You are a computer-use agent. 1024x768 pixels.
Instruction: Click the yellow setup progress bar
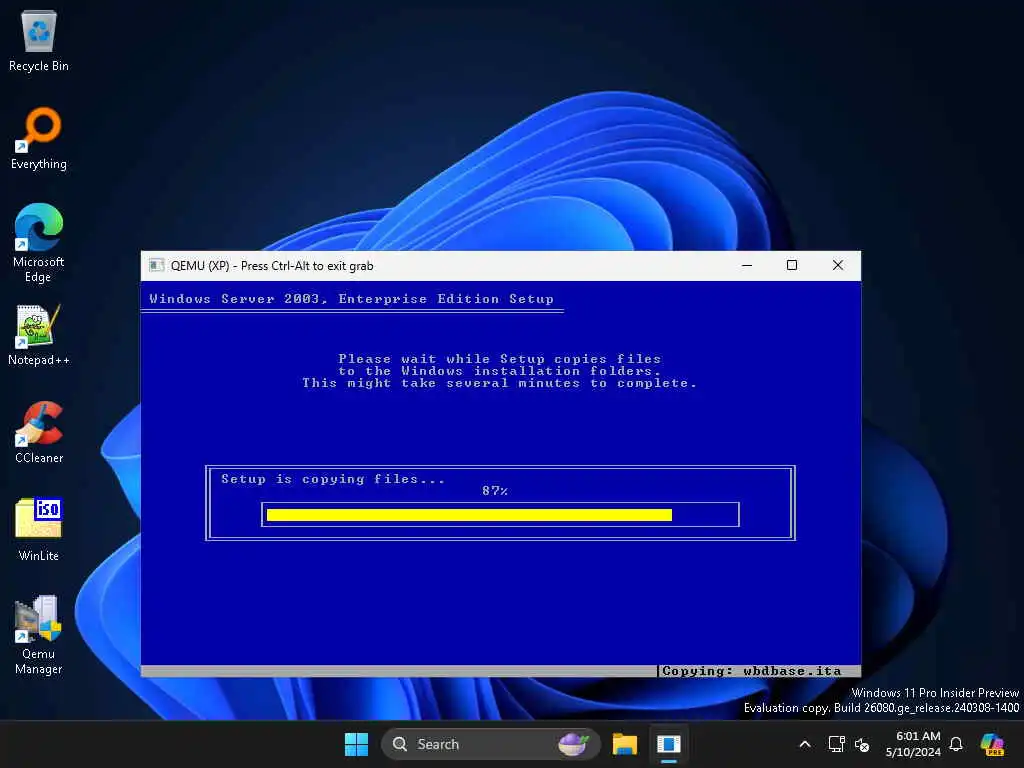pyautogui.click(x=469, y=515)
